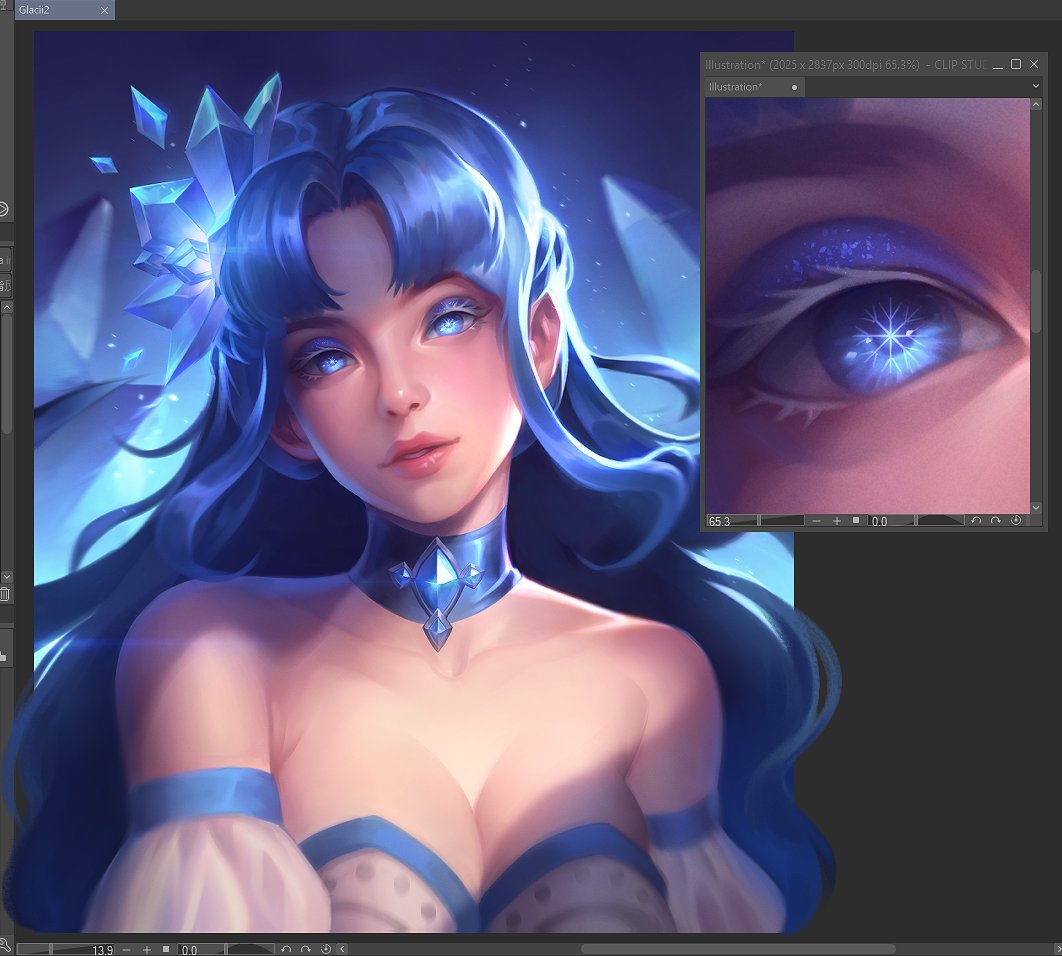Reset rotation of main canvas
This screenshot has height=956, width=1062.
point(326,950)
